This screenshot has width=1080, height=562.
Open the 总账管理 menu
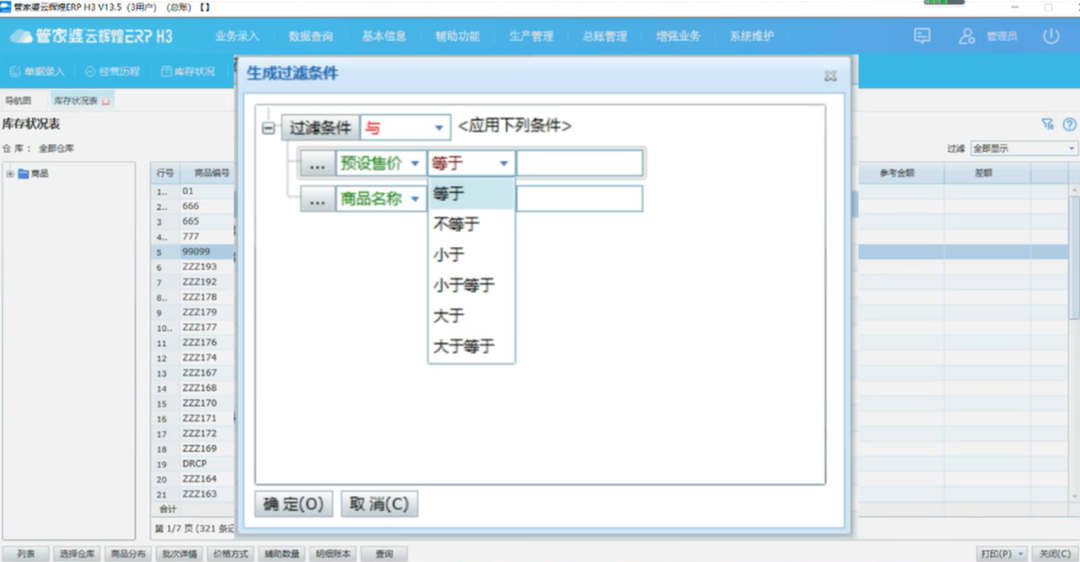coord(605,36)
